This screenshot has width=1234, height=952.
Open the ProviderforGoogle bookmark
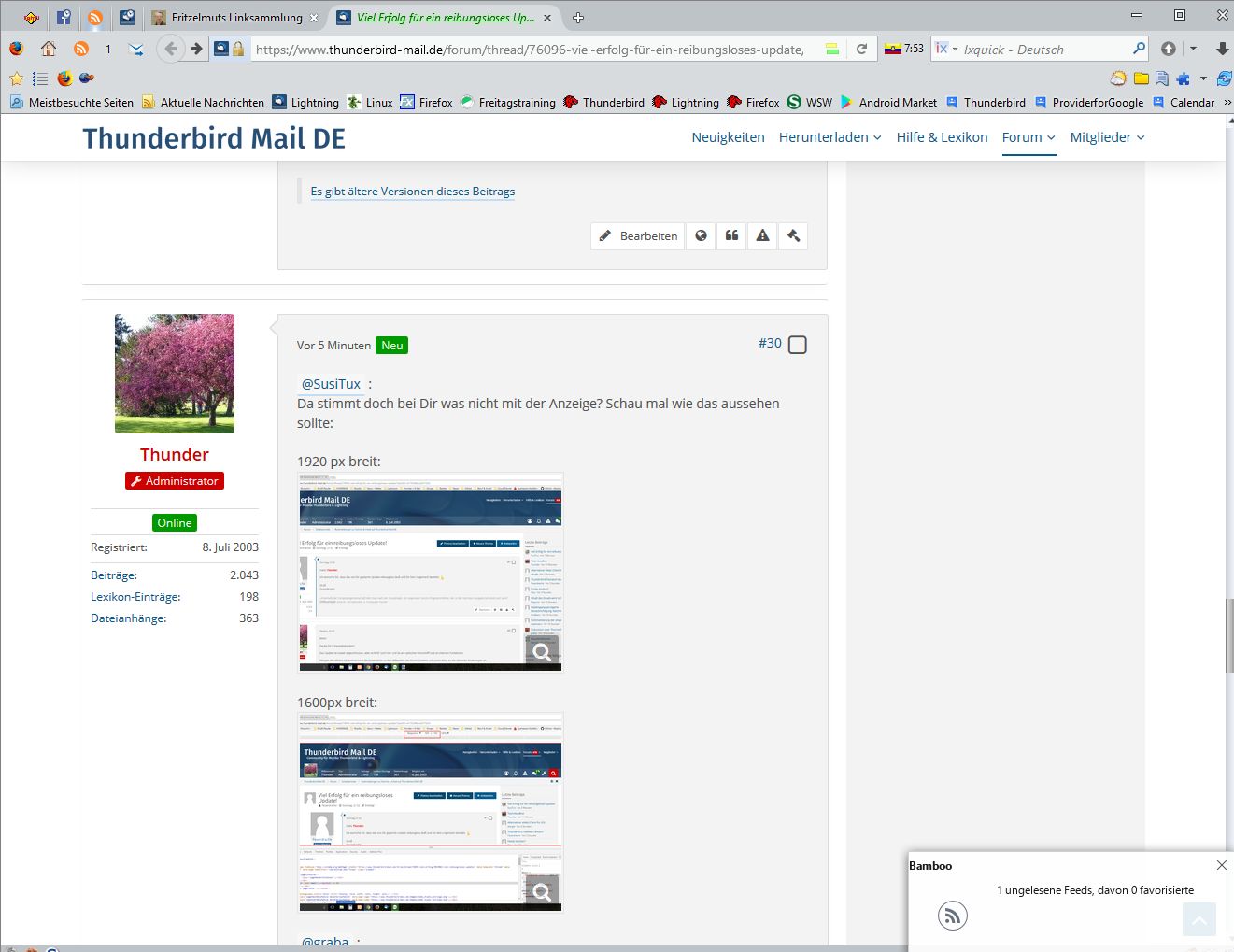point(1088,103)
